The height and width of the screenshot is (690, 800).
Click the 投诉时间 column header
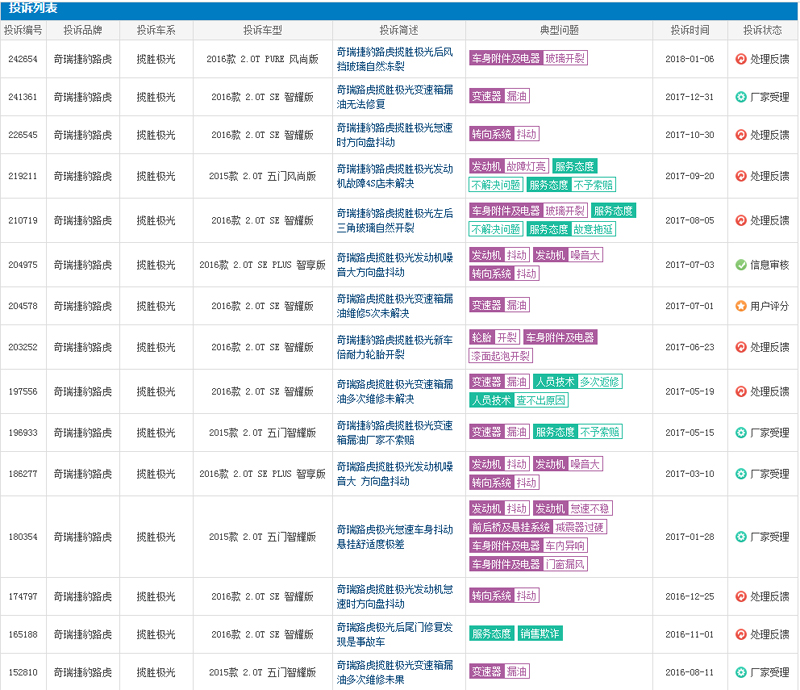point(690,31)
